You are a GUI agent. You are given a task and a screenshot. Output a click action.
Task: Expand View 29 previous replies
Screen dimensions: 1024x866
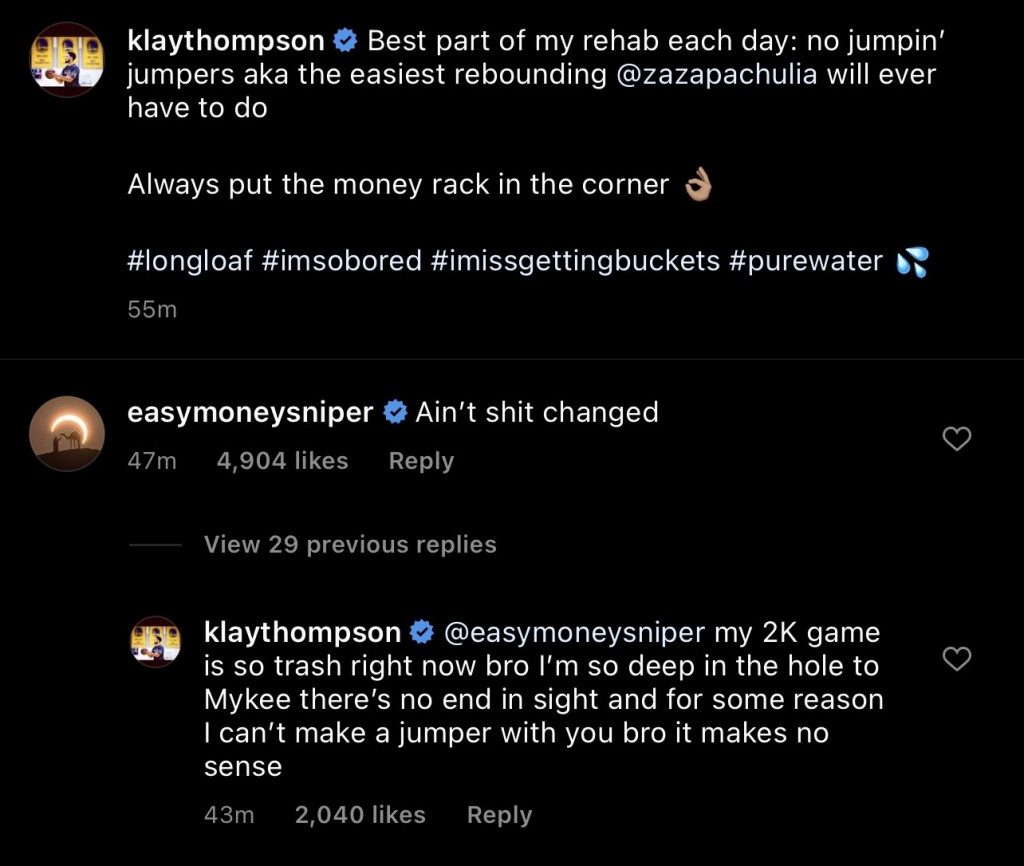coord(350,545)
